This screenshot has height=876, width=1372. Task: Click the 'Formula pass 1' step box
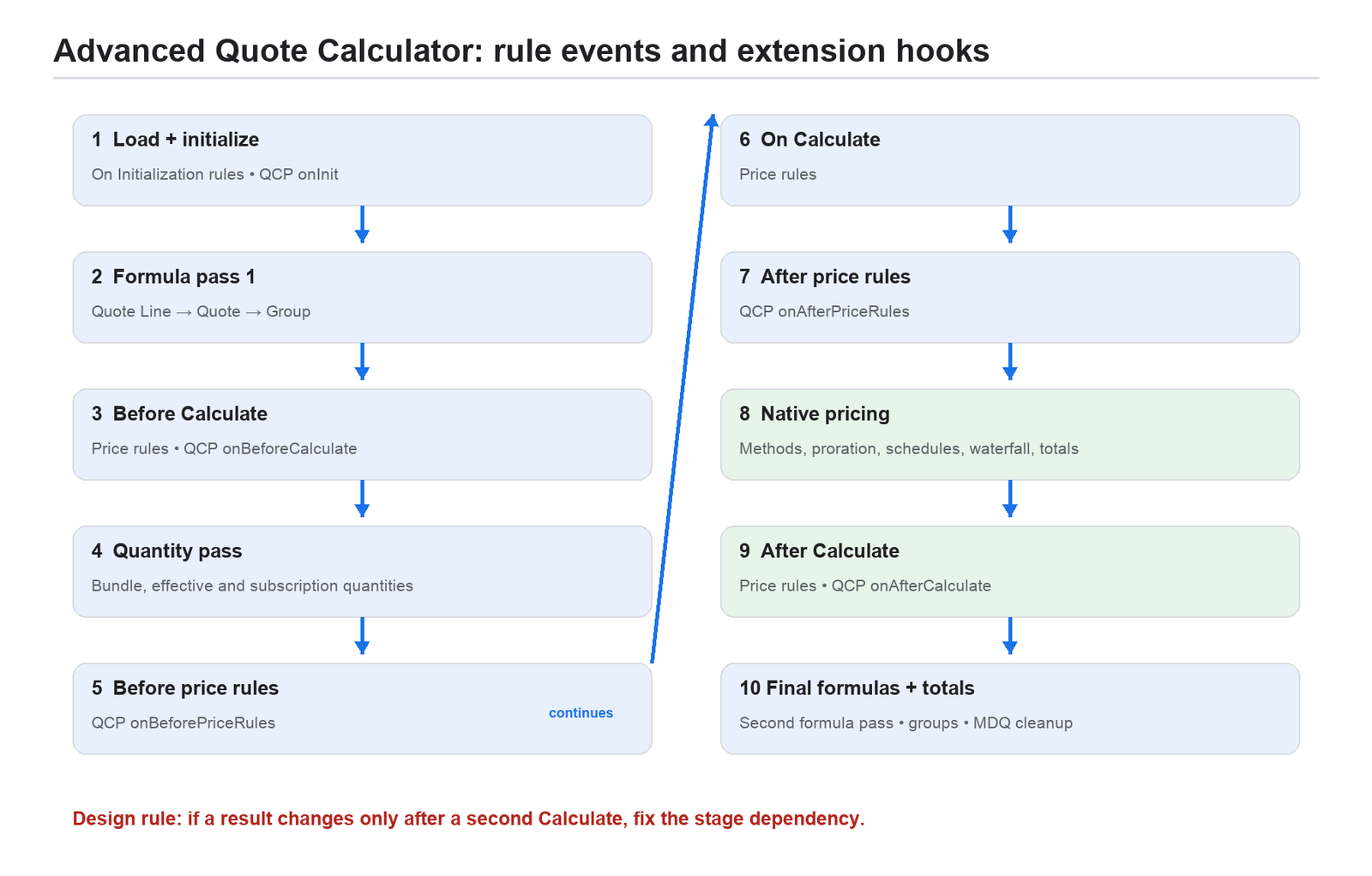tap(362, 297)
